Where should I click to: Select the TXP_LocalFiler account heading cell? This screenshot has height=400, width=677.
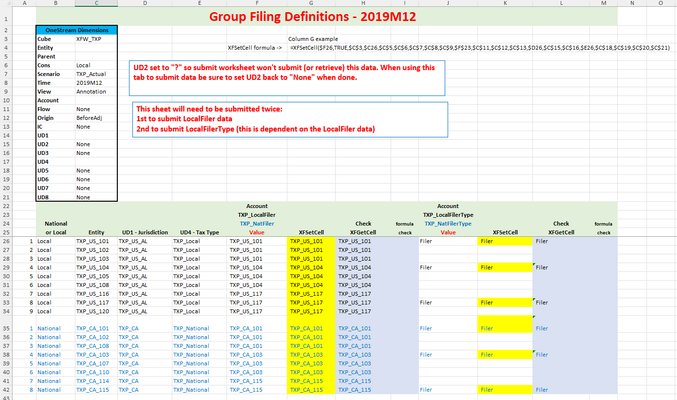point(256,215)
